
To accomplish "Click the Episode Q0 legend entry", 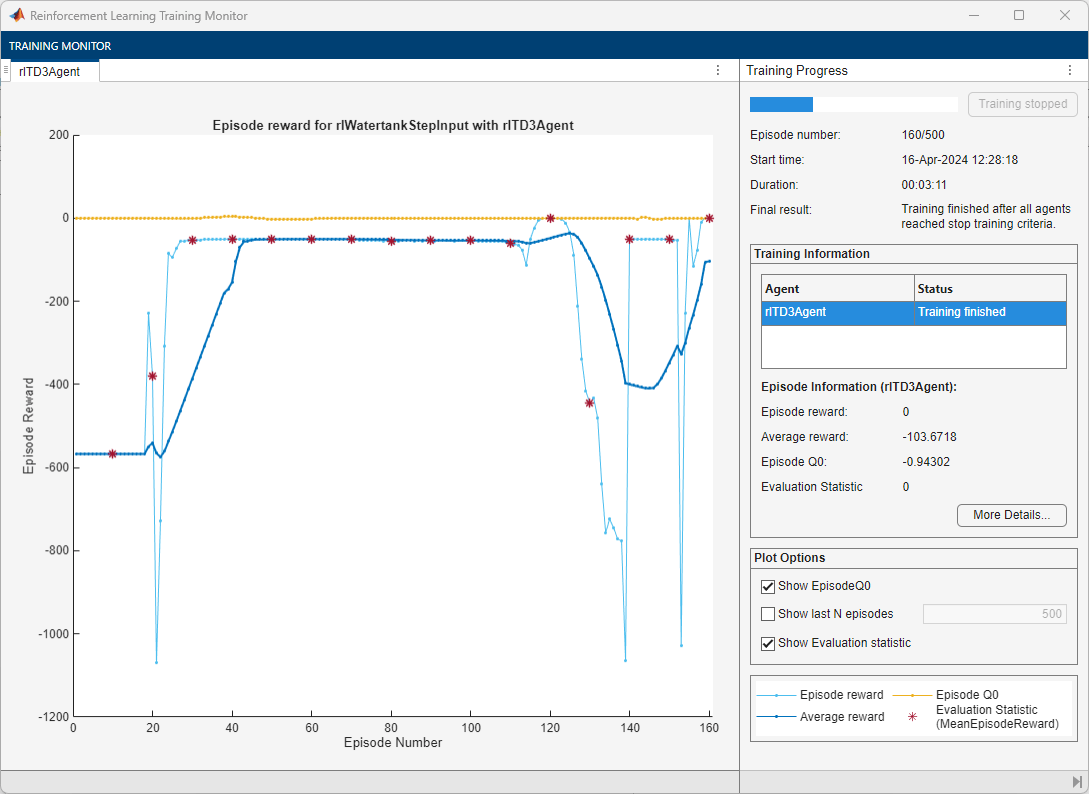I will click(967, 695).
